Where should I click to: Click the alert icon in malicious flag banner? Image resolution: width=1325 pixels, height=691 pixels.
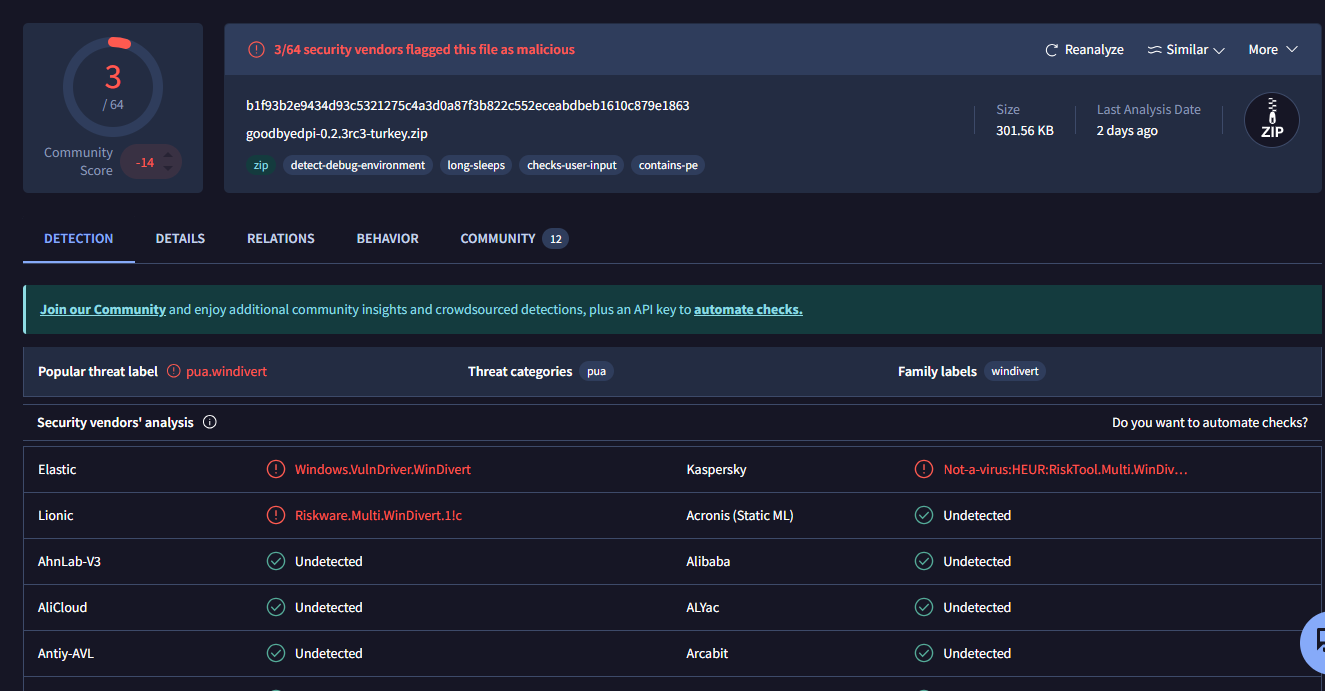pos(256,49)
